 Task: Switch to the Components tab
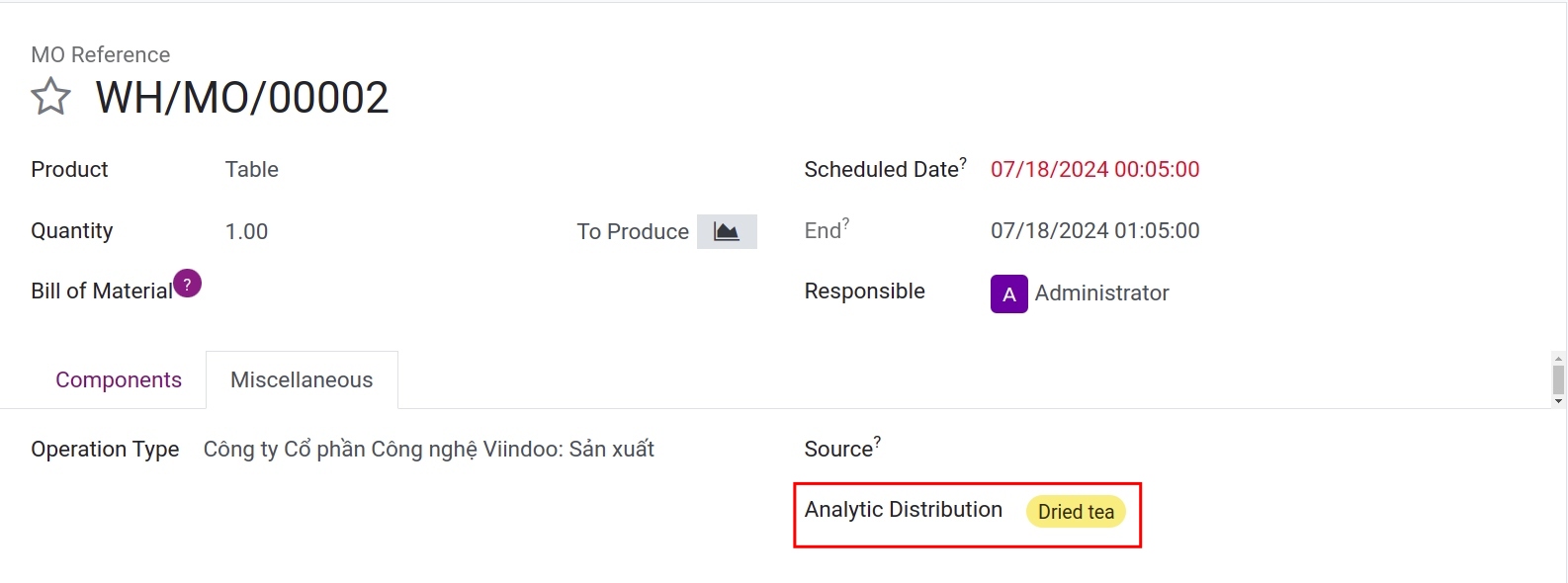click(x=119, y=379)
